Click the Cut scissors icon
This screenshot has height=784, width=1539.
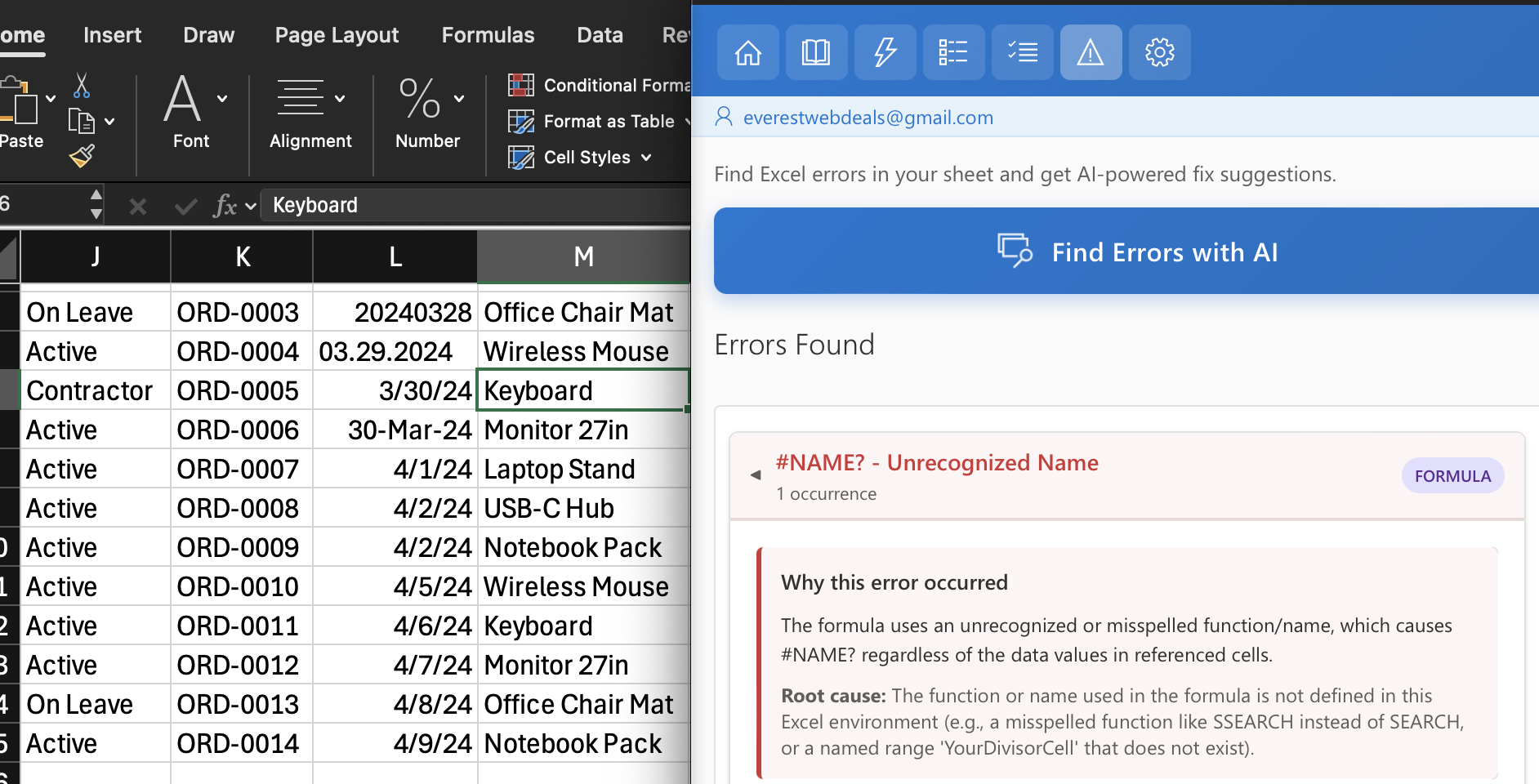[x=82, y=86]
